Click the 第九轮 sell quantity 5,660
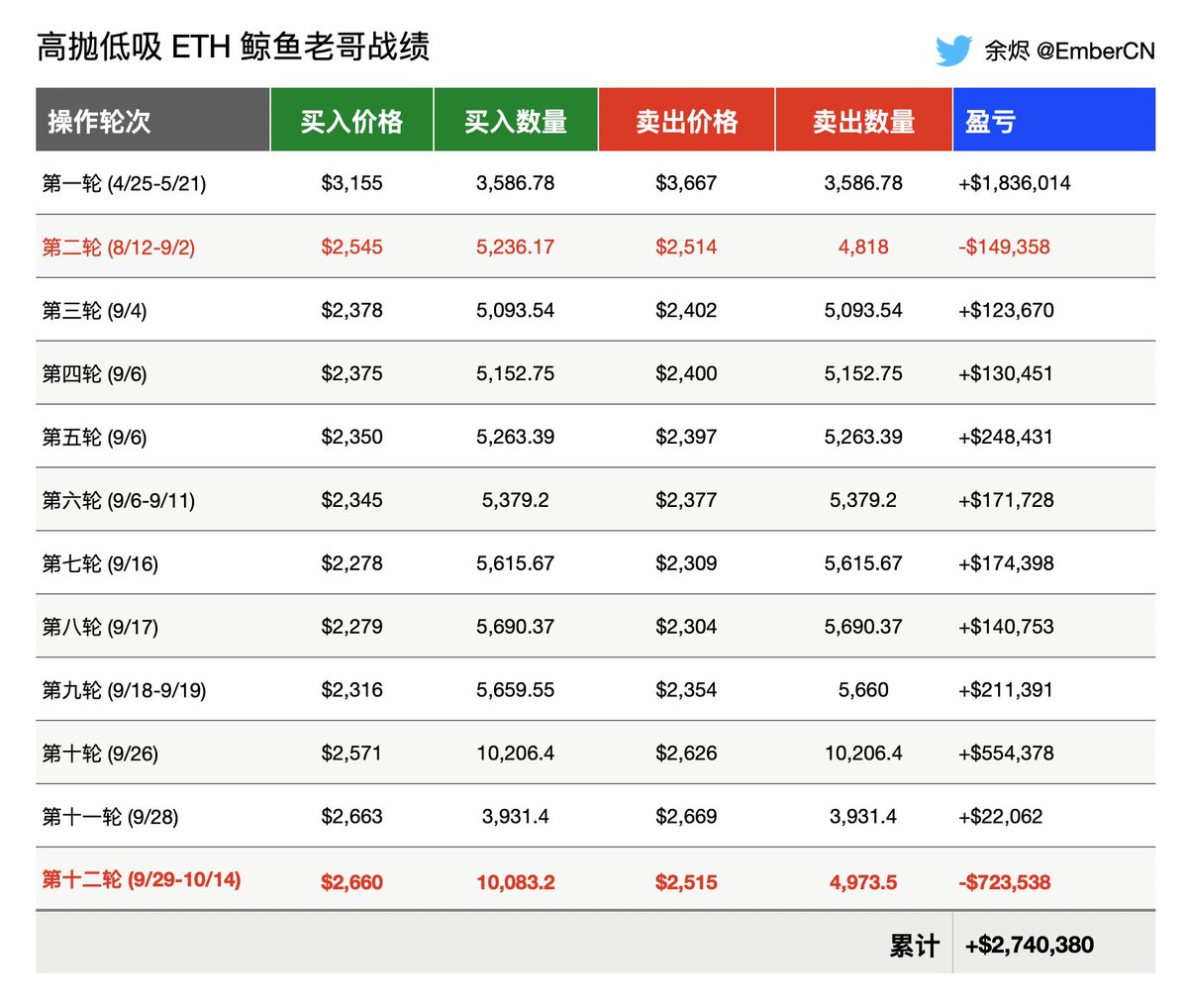 [x=862, y=690]
